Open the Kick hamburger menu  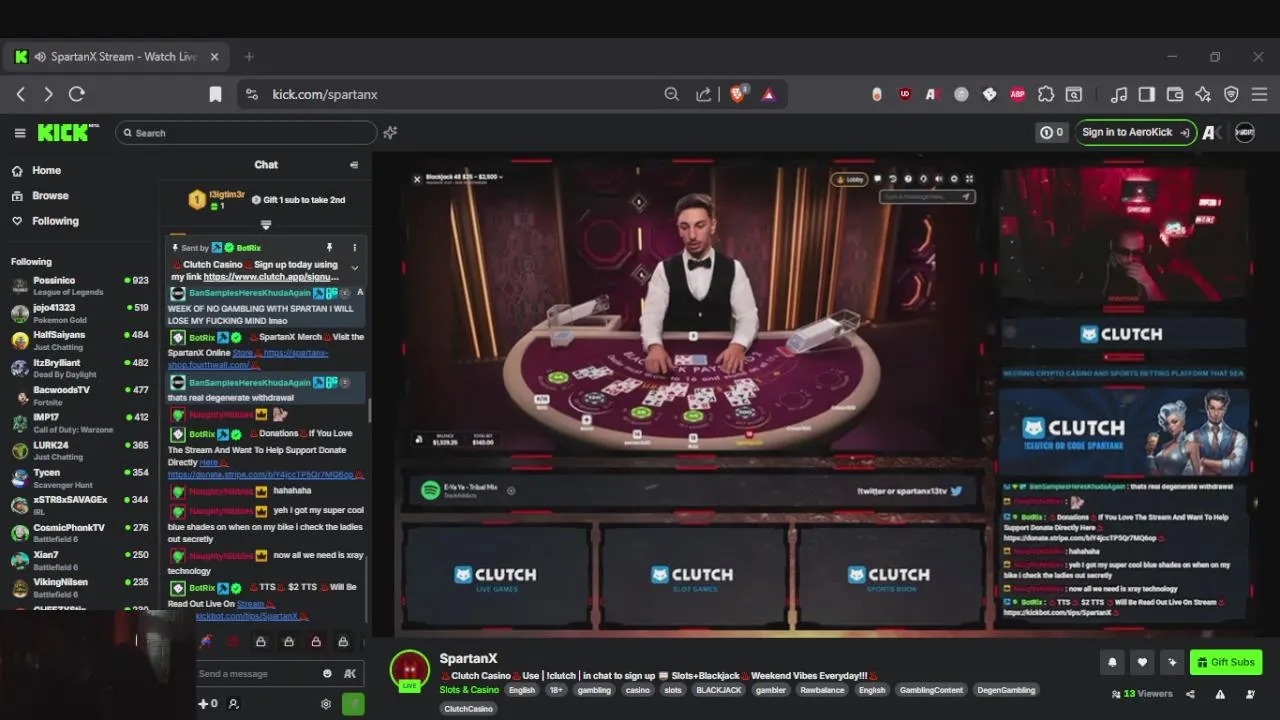point(20,133)
